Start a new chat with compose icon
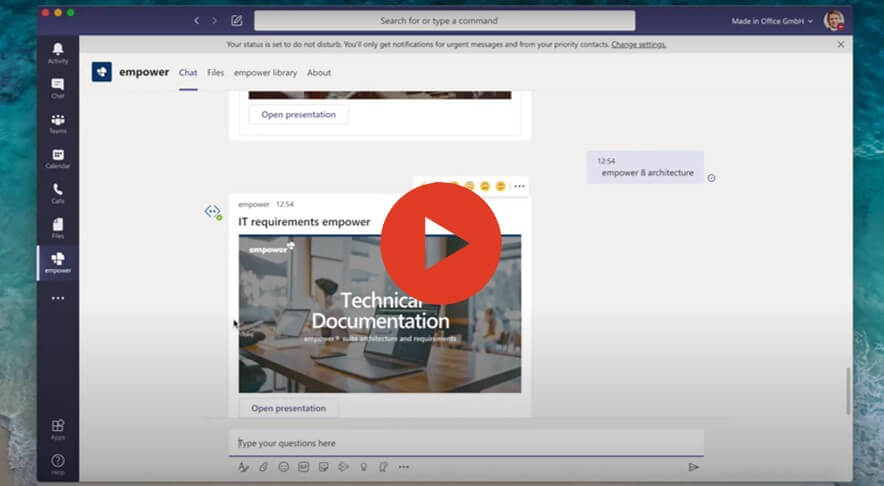884x486 pixels. pyautogui.click(x=237, y=21)
